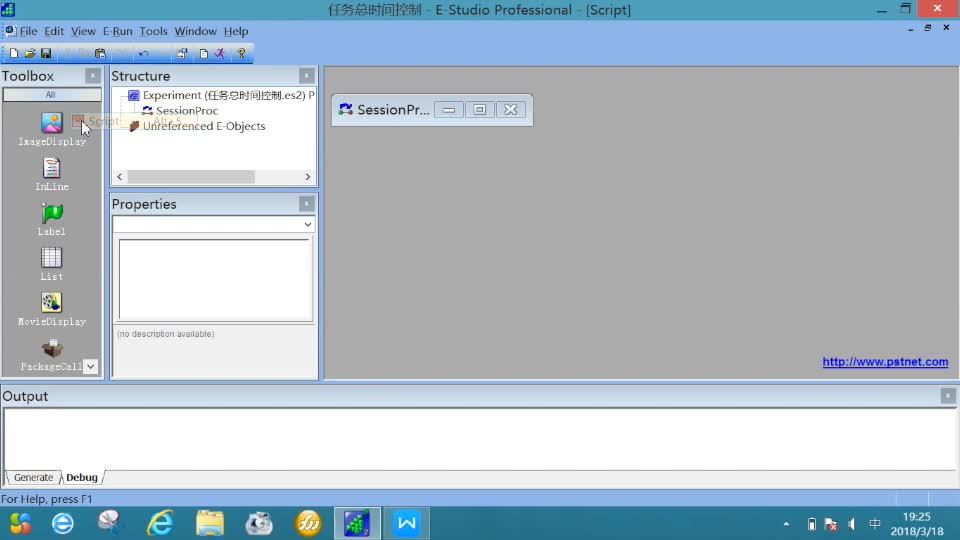Open the File menu
This screenshot has height=540, width=960.
tap(28, 31)
